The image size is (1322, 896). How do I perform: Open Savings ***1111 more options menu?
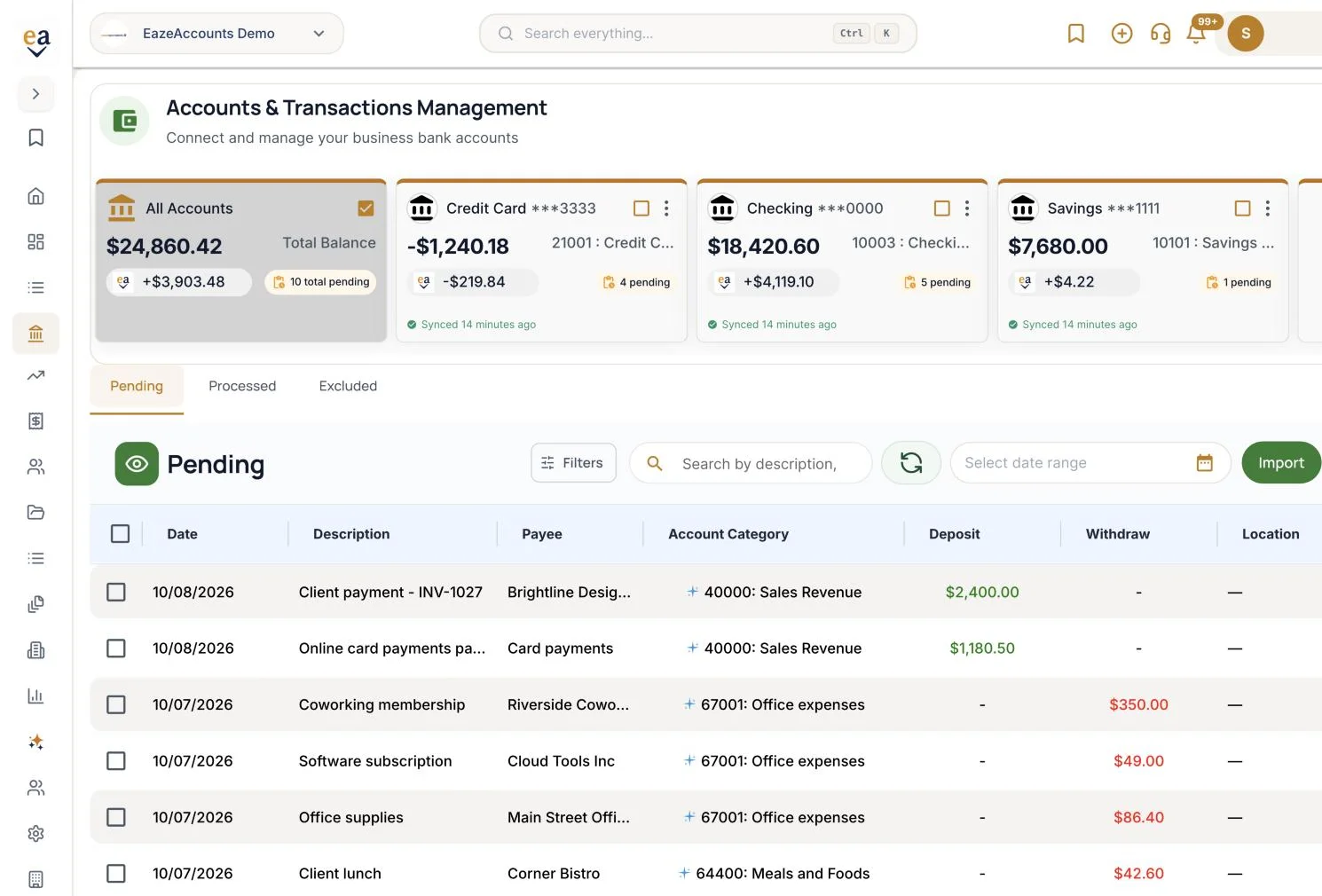click(x=1268, y=208)
